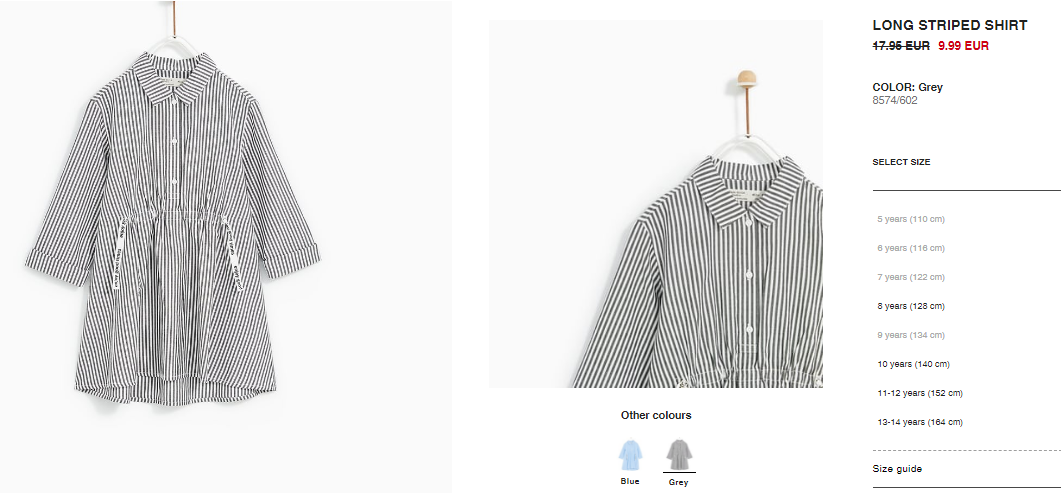This screenshot has width=1061, height=493.
Task: Choose size 10 years (140 cm)
Action: point(913,365)
